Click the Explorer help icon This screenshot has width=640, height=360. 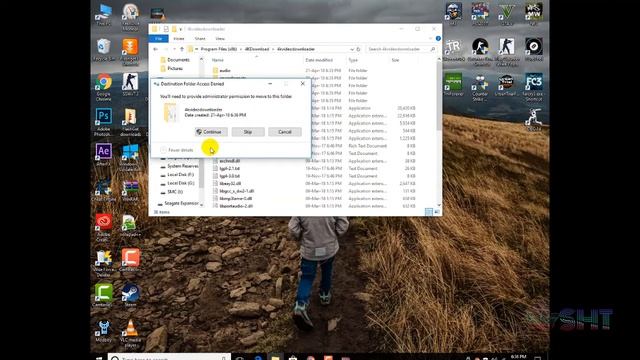(x=438, y=38)
